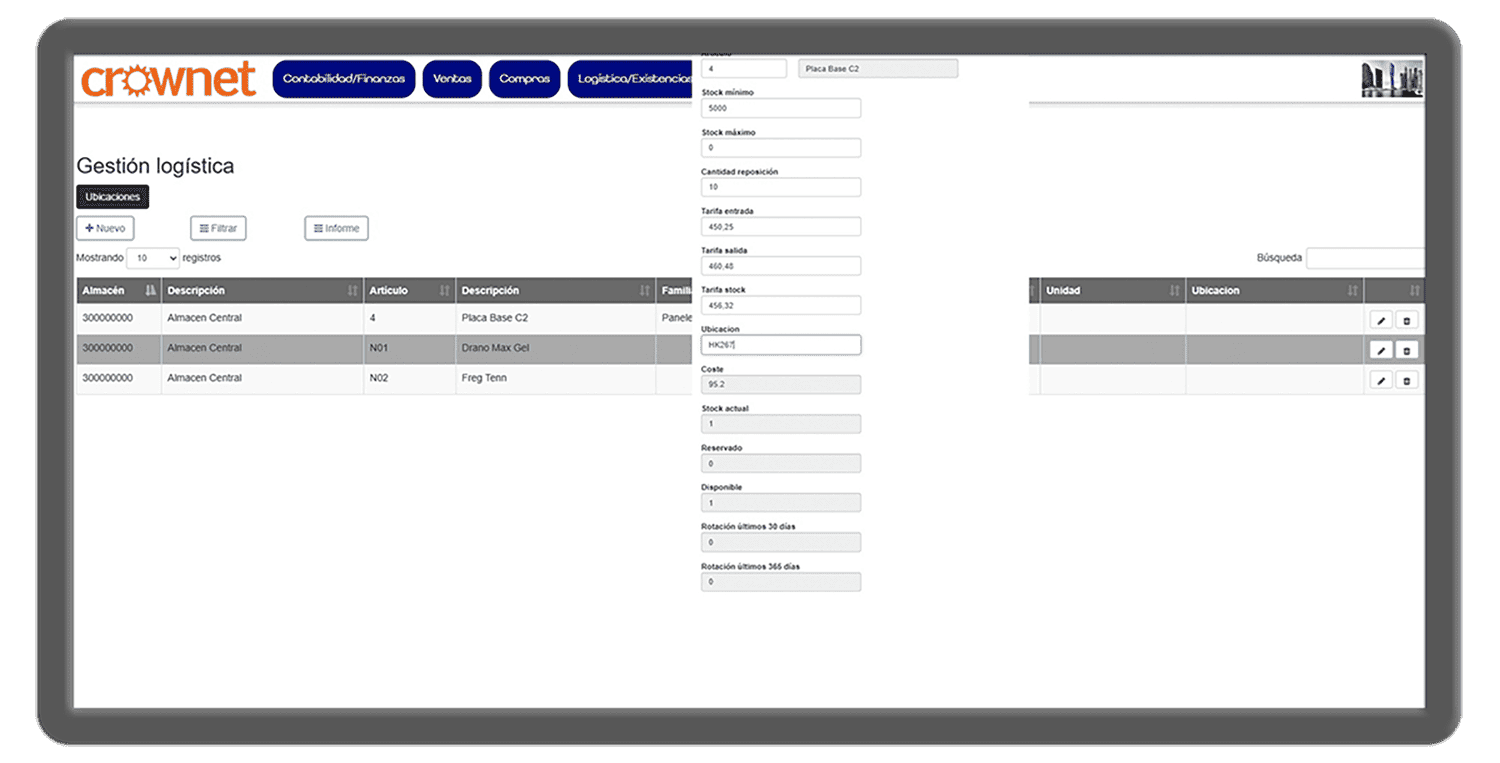Sort table by Articulo column

(x=409, y=291)
